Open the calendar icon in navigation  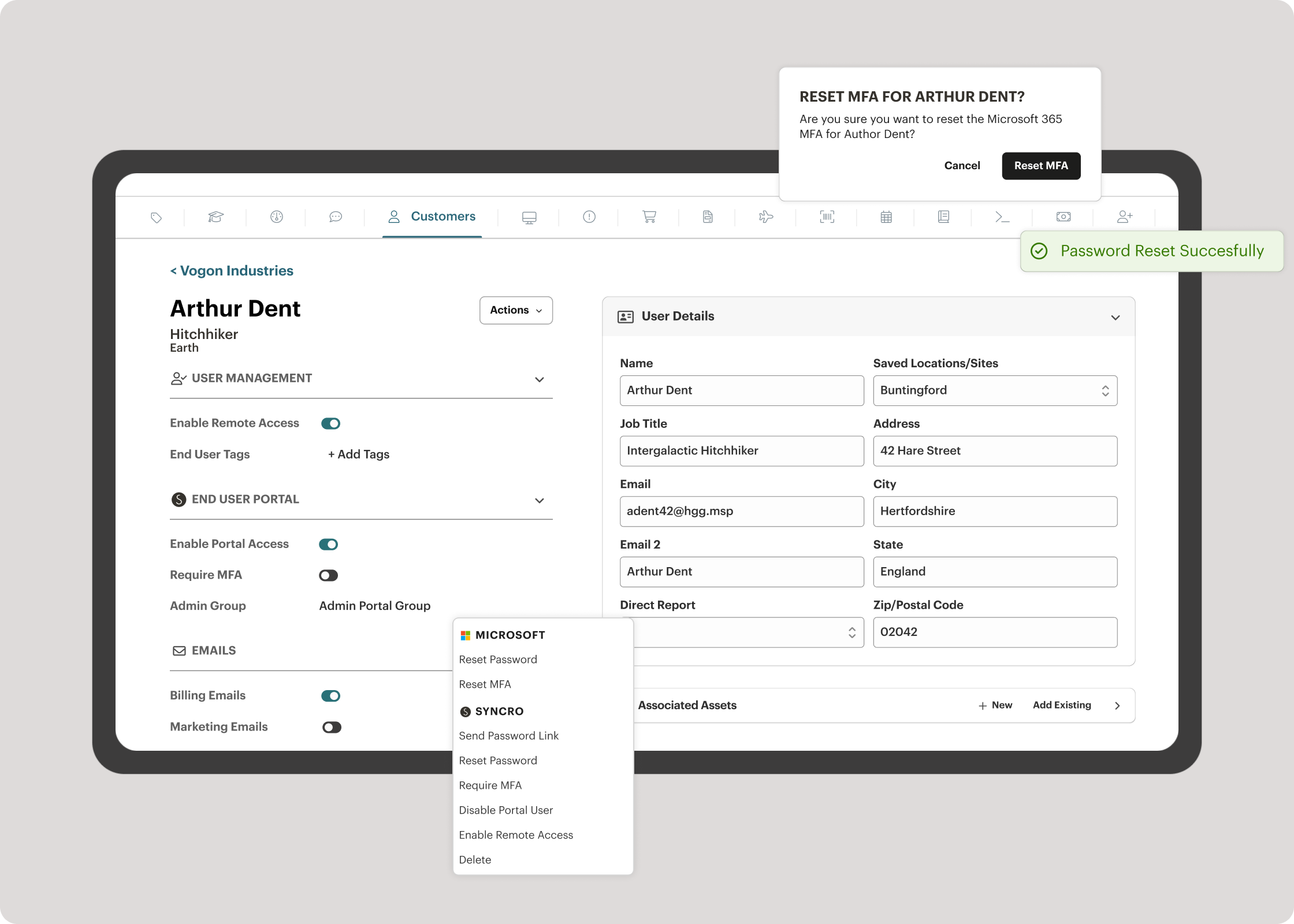point(886,217)
